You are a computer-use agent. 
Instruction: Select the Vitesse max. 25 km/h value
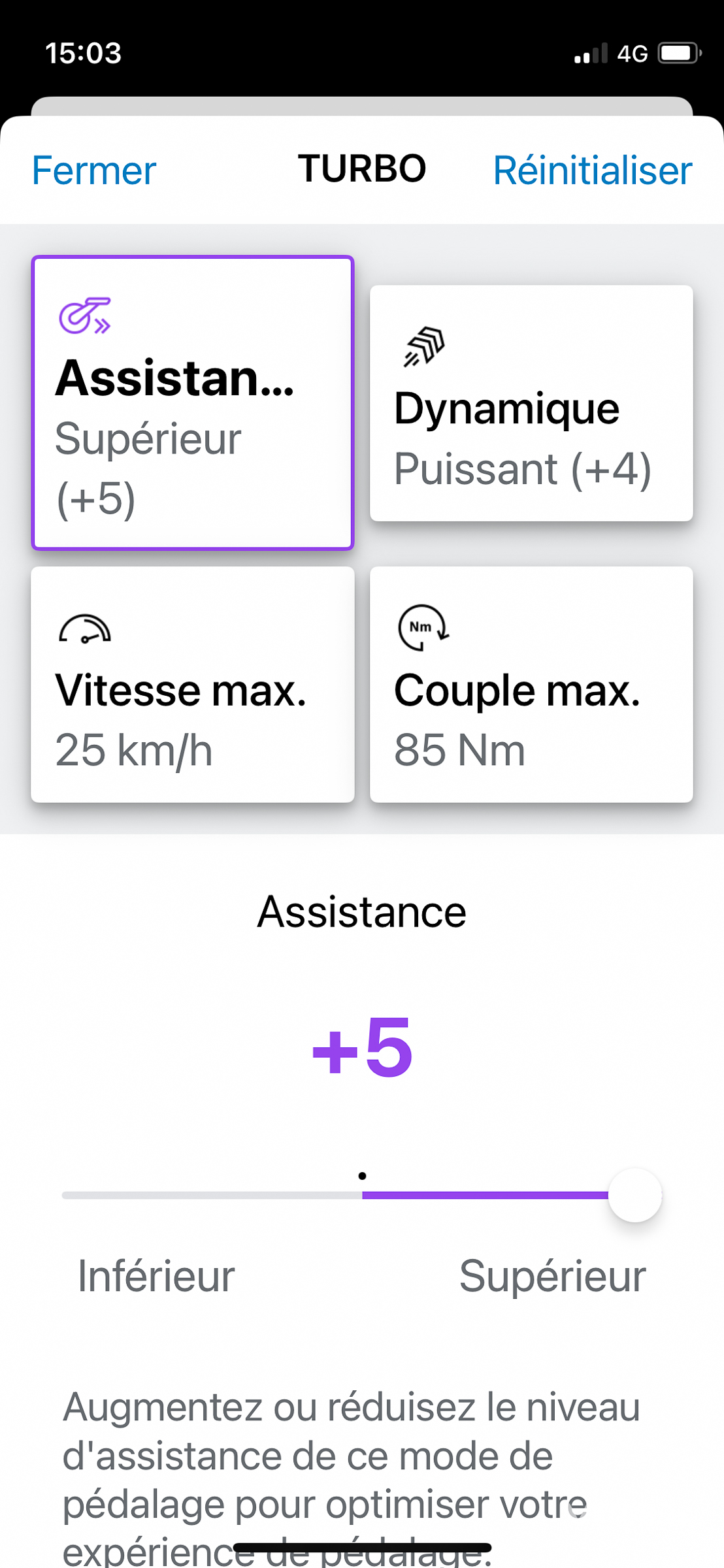(x=134, y=750)
